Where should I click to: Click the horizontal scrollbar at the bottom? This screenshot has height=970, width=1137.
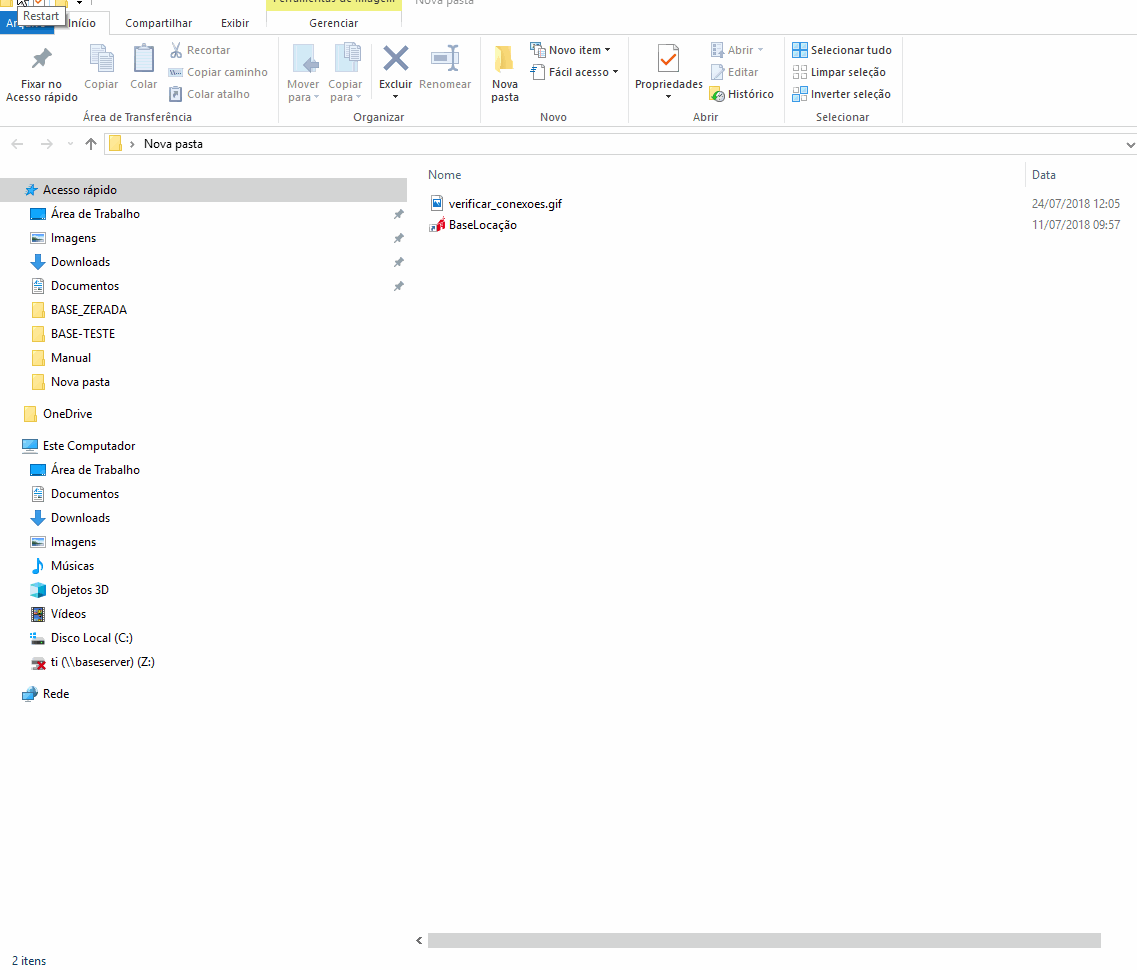(x=763, y=940)
